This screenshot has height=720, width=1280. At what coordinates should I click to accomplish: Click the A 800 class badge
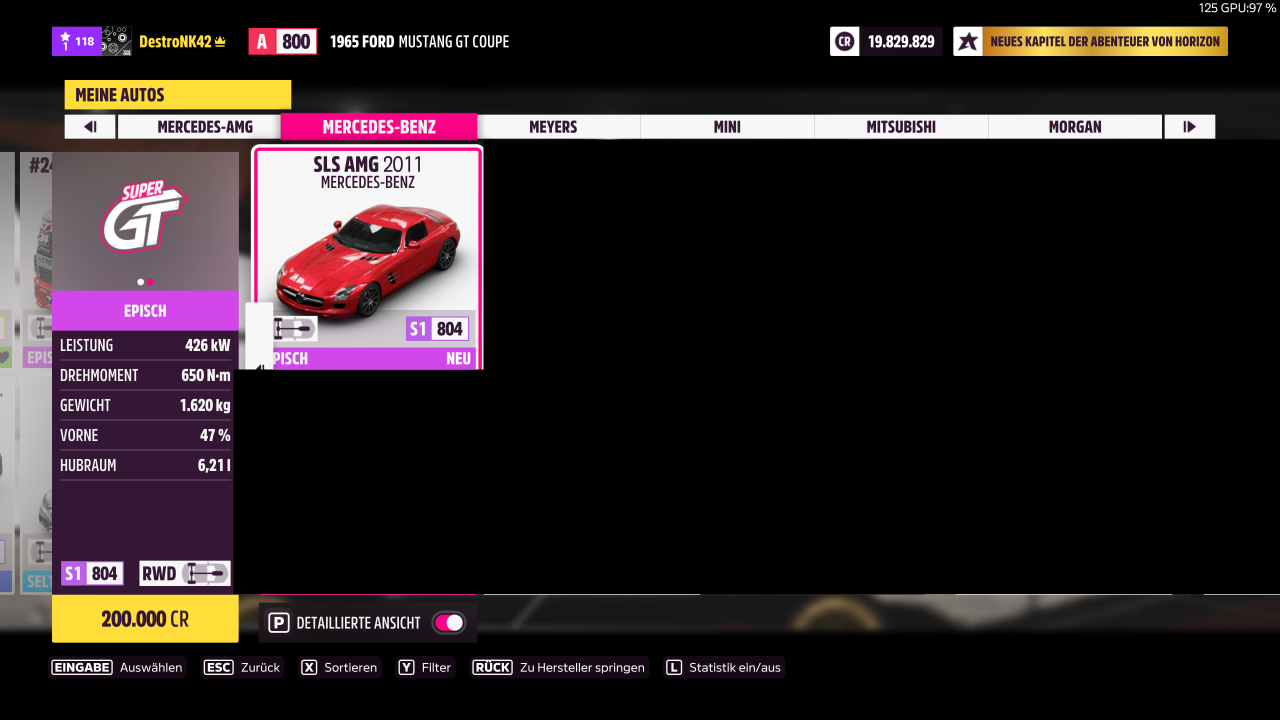coord(282,42)
